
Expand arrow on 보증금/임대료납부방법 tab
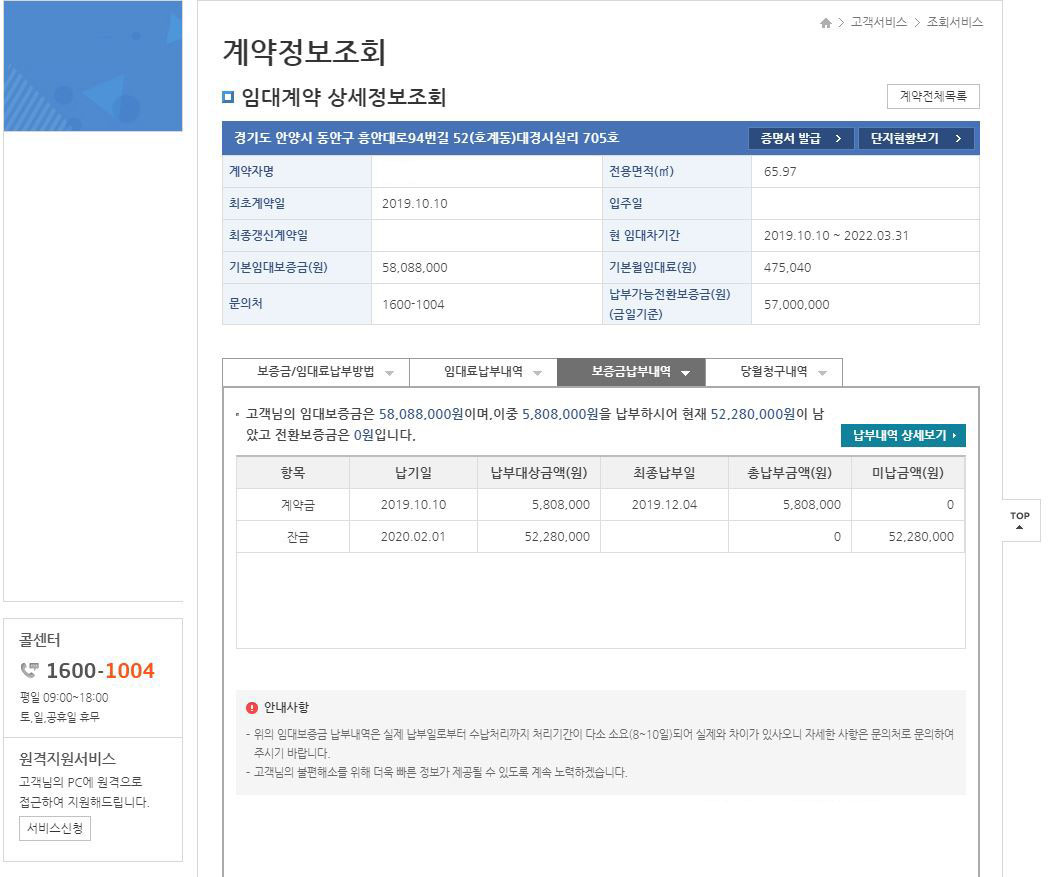390,373
